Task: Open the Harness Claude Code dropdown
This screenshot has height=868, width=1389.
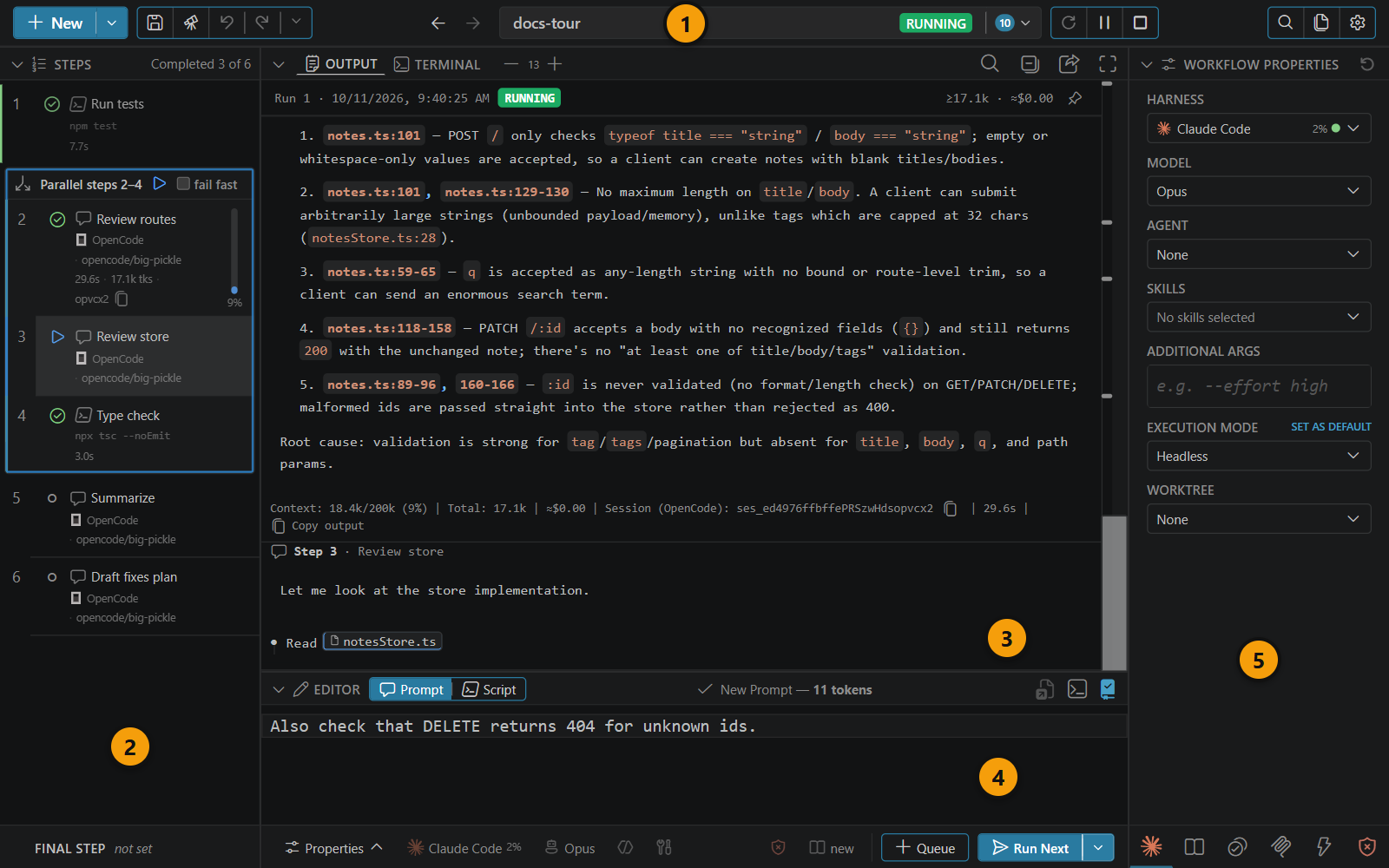Action: coord(1259,128)
